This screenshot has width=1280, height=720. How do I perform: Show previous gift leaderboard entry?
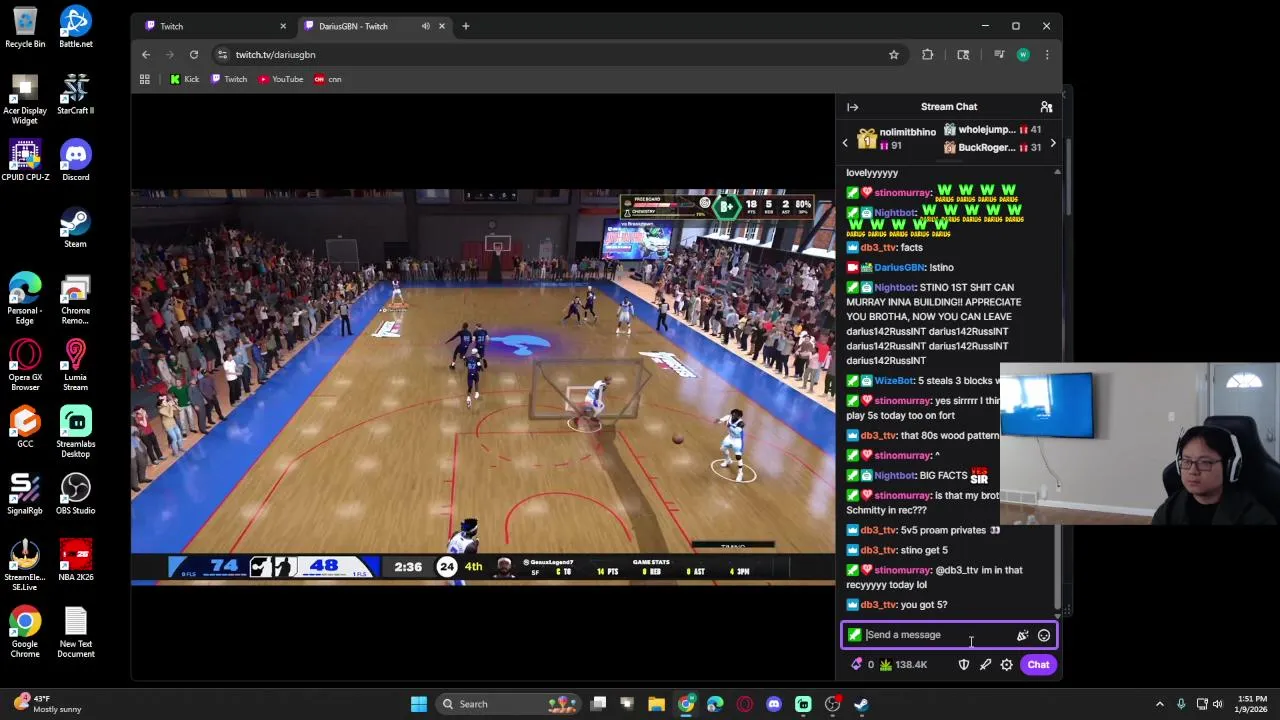click(845, 144)
